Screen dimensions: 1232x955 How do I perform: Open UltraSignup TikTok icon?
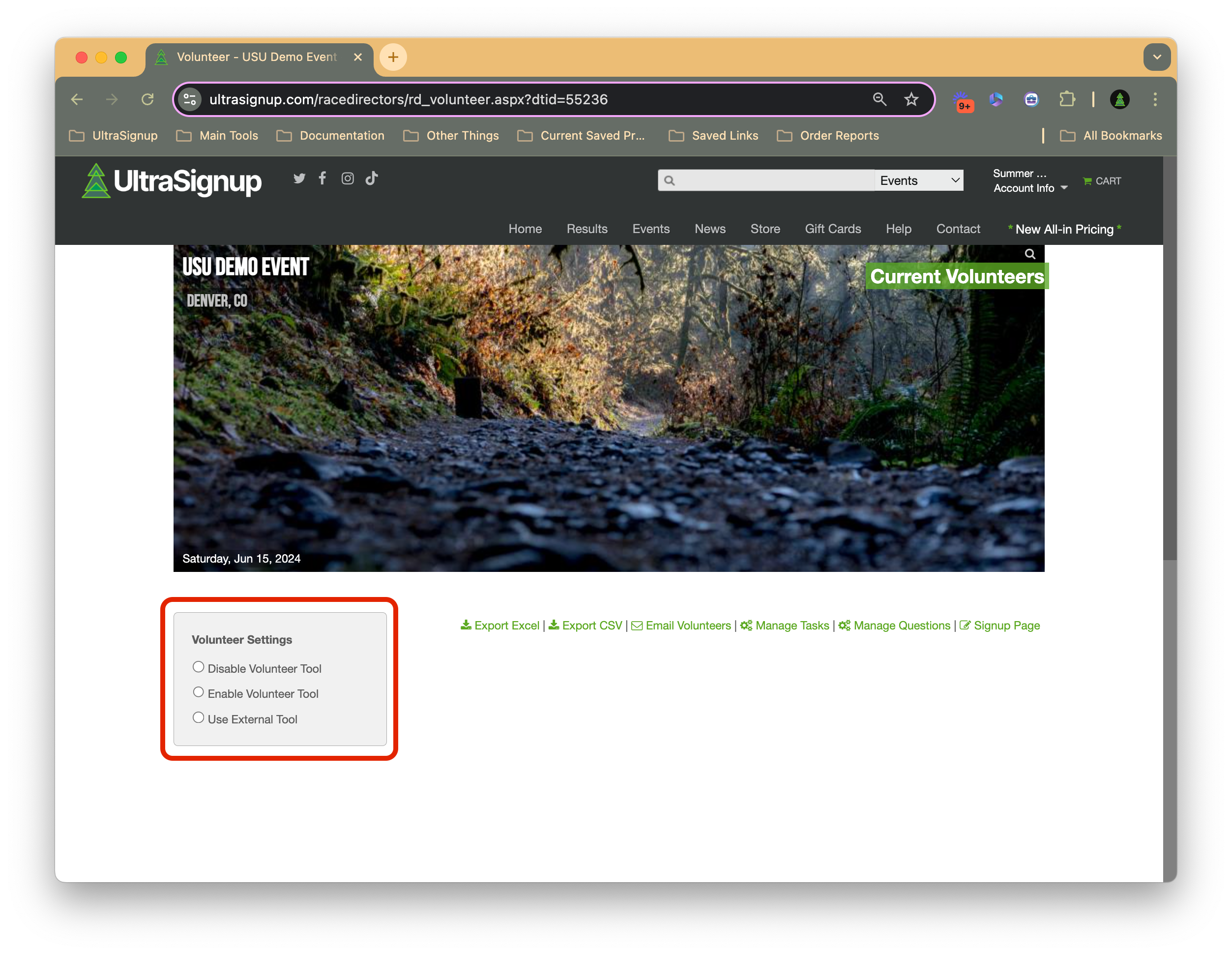pos(371,179)
